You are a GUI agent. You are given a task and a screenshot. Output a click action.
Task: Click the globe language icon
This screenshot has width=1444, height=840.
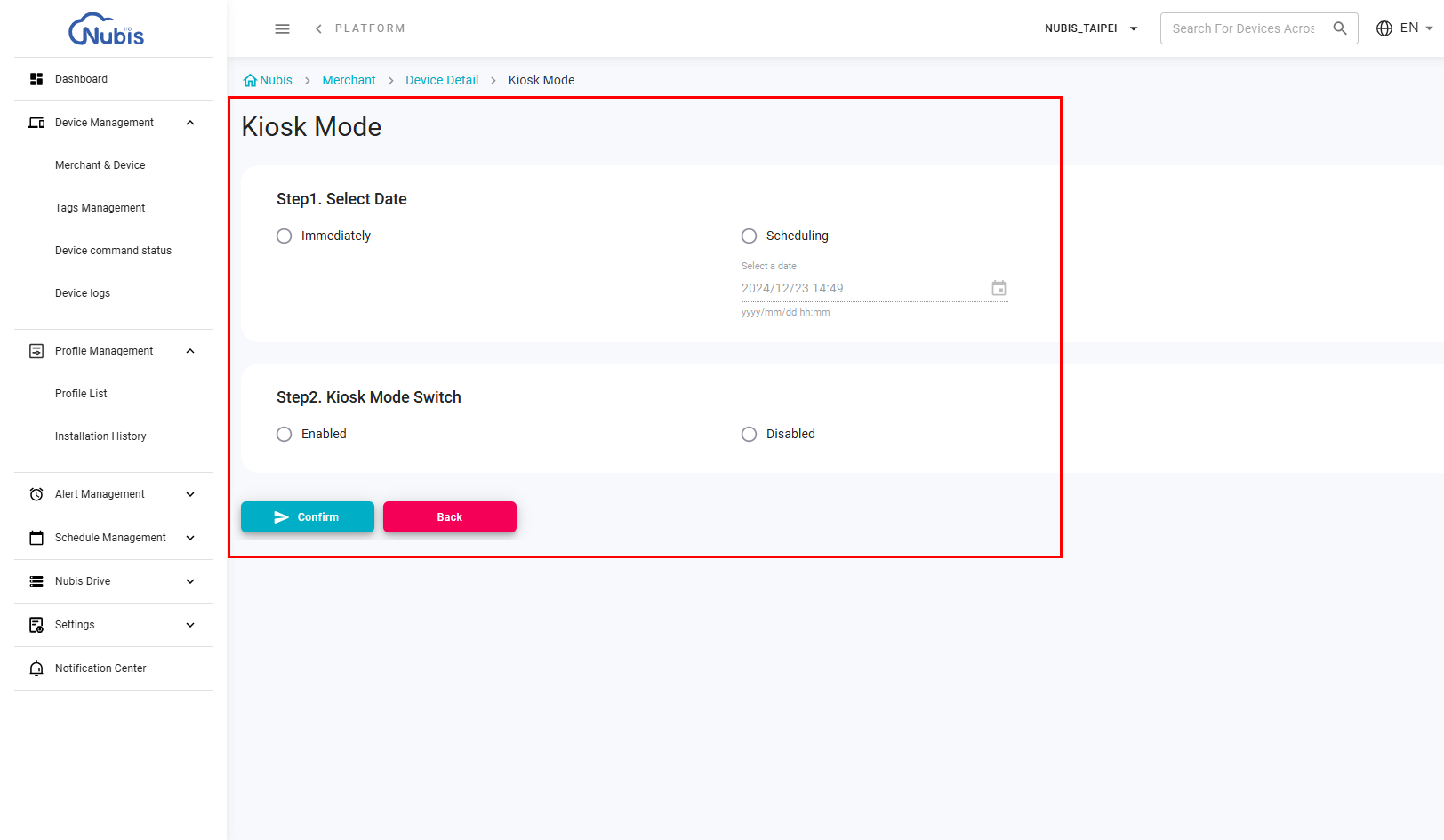click(1384, 28)
